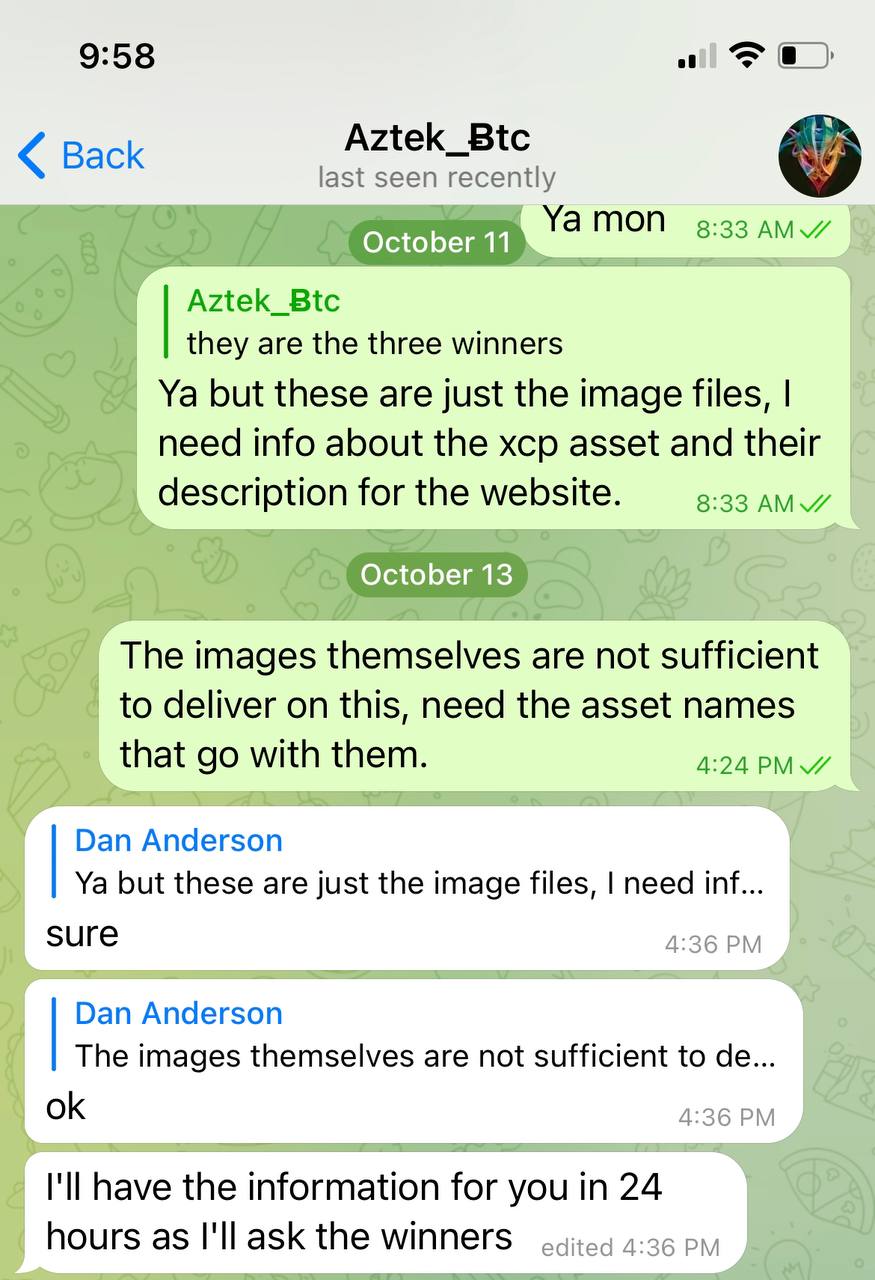Tap read checkmarks on 'Ya mon' message
Screen dimensions: 875x1280
(x=816, y=230)
